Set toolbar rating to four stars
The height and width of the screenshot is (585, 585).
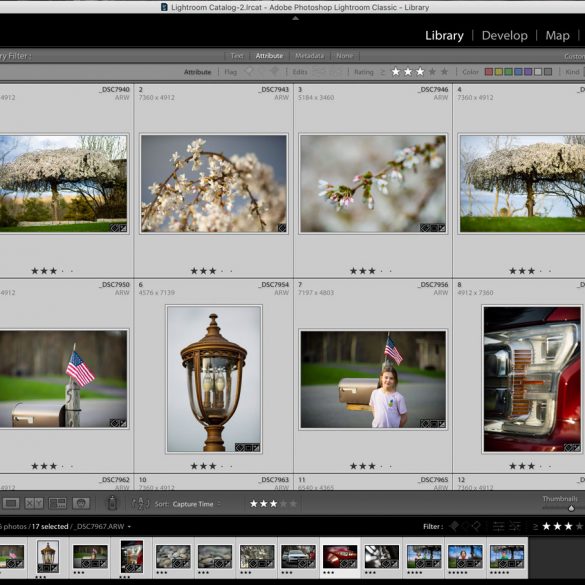tap(284, 504)
